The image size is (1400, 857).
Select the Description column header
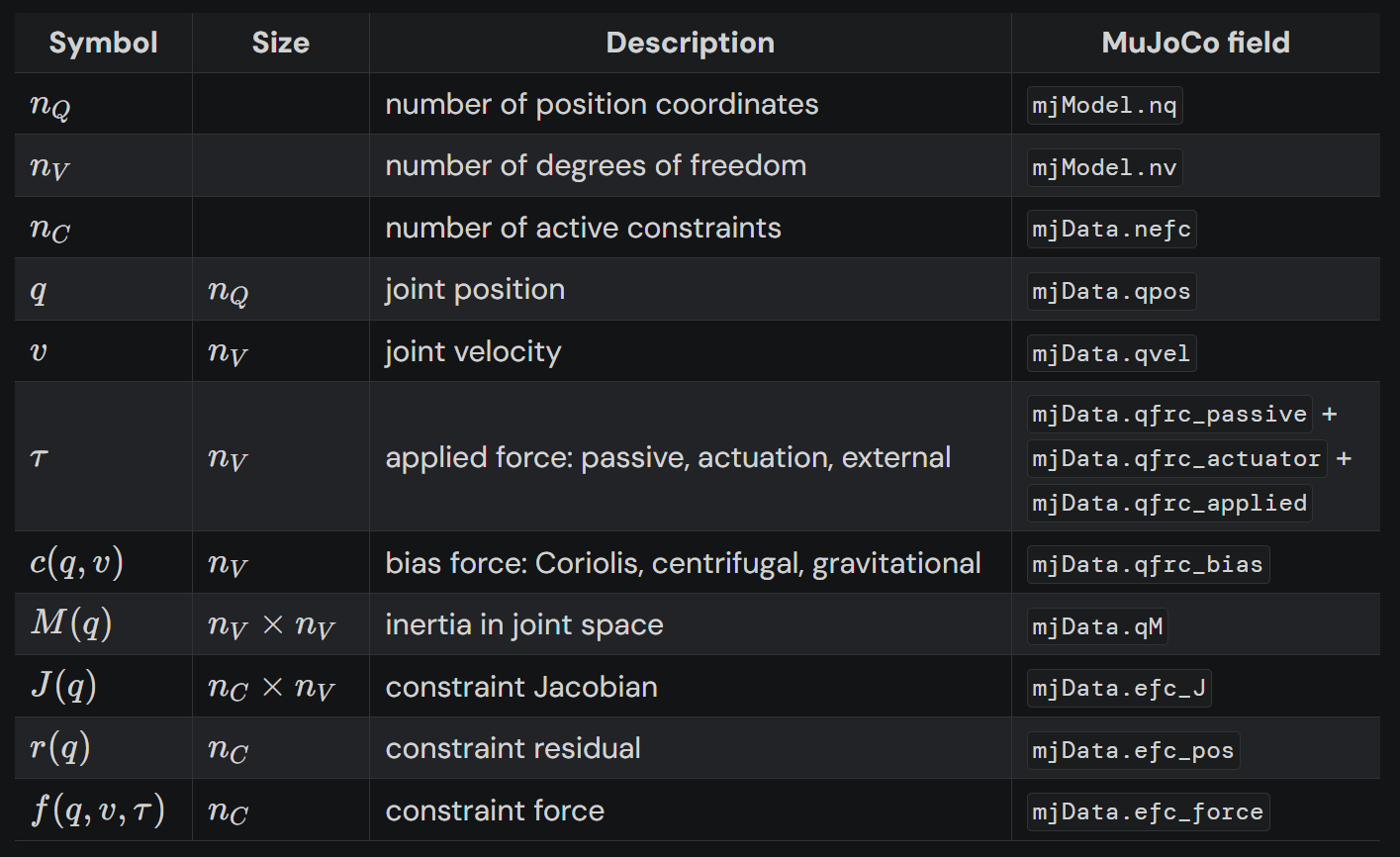pos(690,43)
